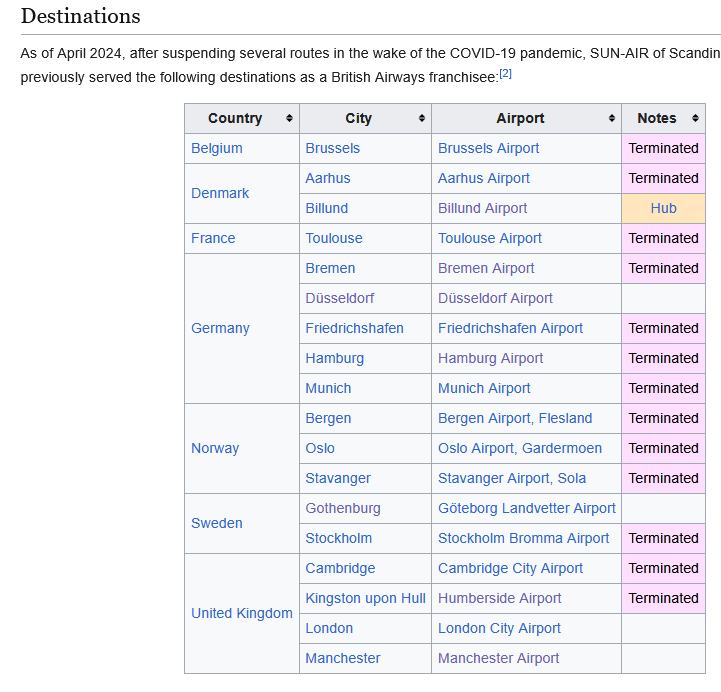Go to London City Airport page
721x692 pixels.
point(499,628)
